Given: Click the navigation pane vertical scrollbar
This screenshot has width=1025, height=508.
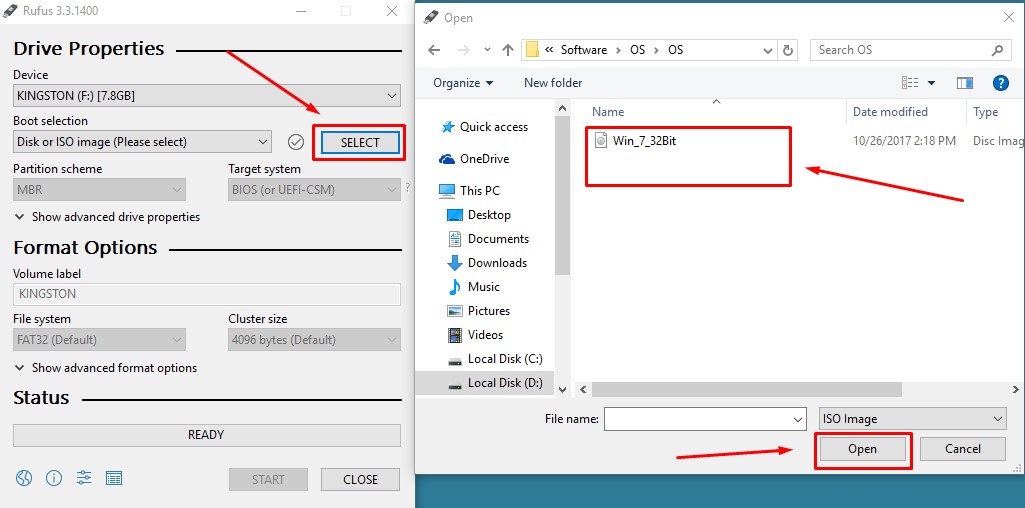Looking at the screenshot, I should pyautogui.click(x=562, y=194).
